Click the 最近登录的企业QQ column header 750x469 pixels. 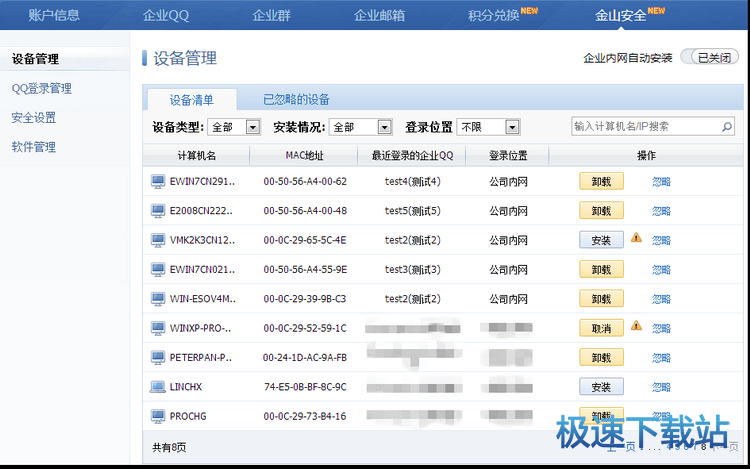pyautogui.click(x=412, y=156)
